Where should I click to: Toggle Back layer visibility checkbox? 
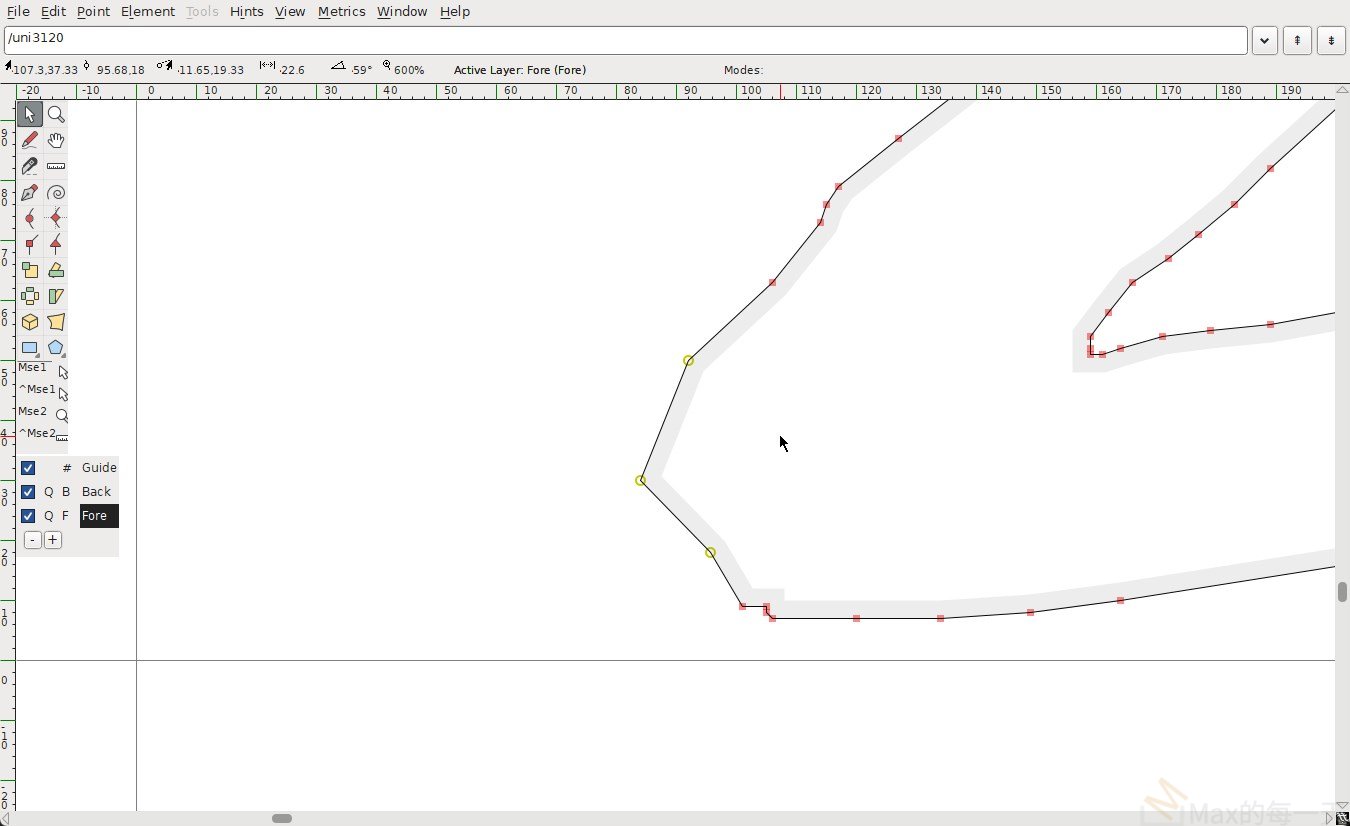pos(28,492)
